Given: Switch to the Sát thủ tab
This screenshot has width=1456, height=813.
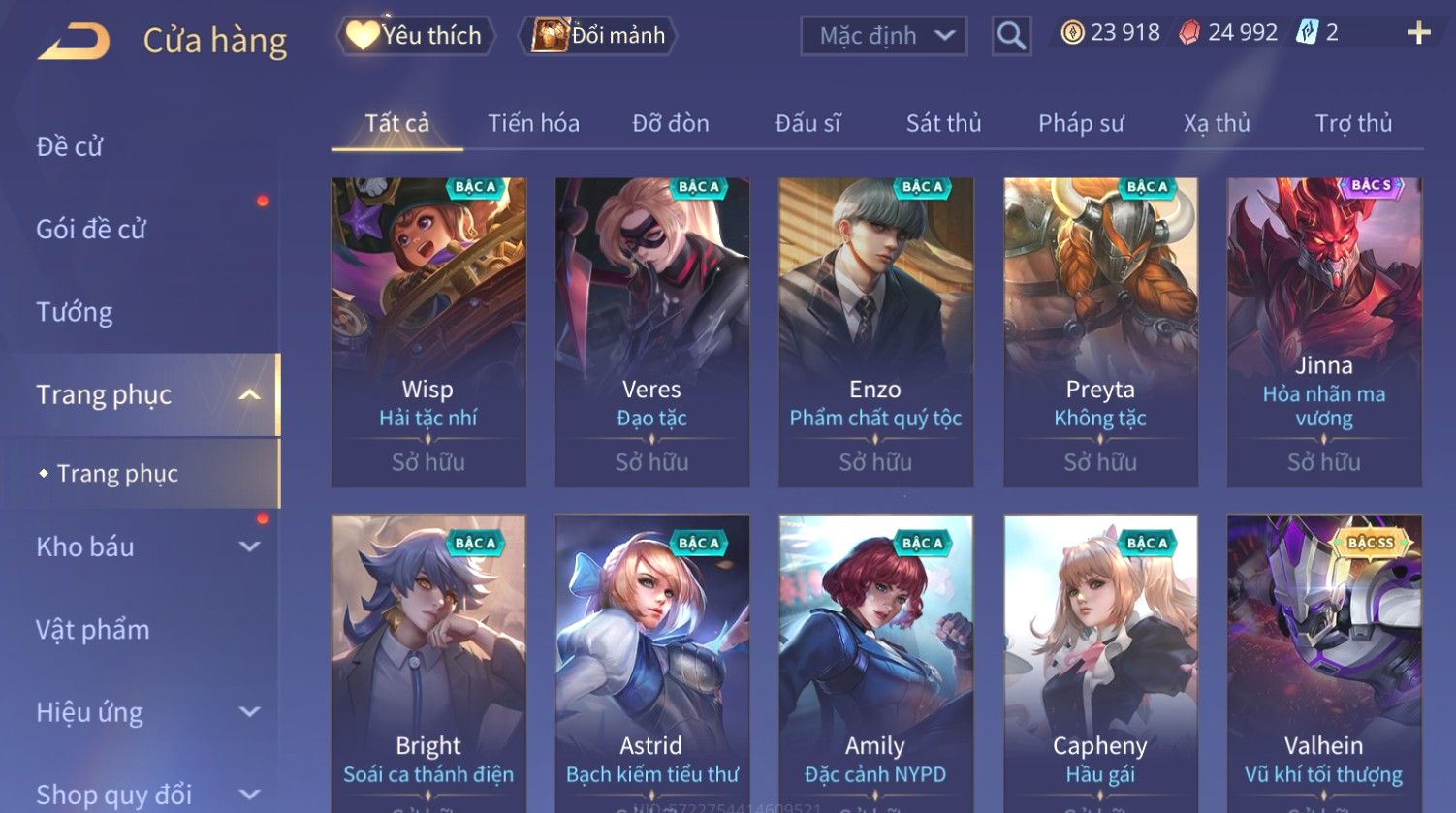Looking at the screenshot, I should pos(943,123).
